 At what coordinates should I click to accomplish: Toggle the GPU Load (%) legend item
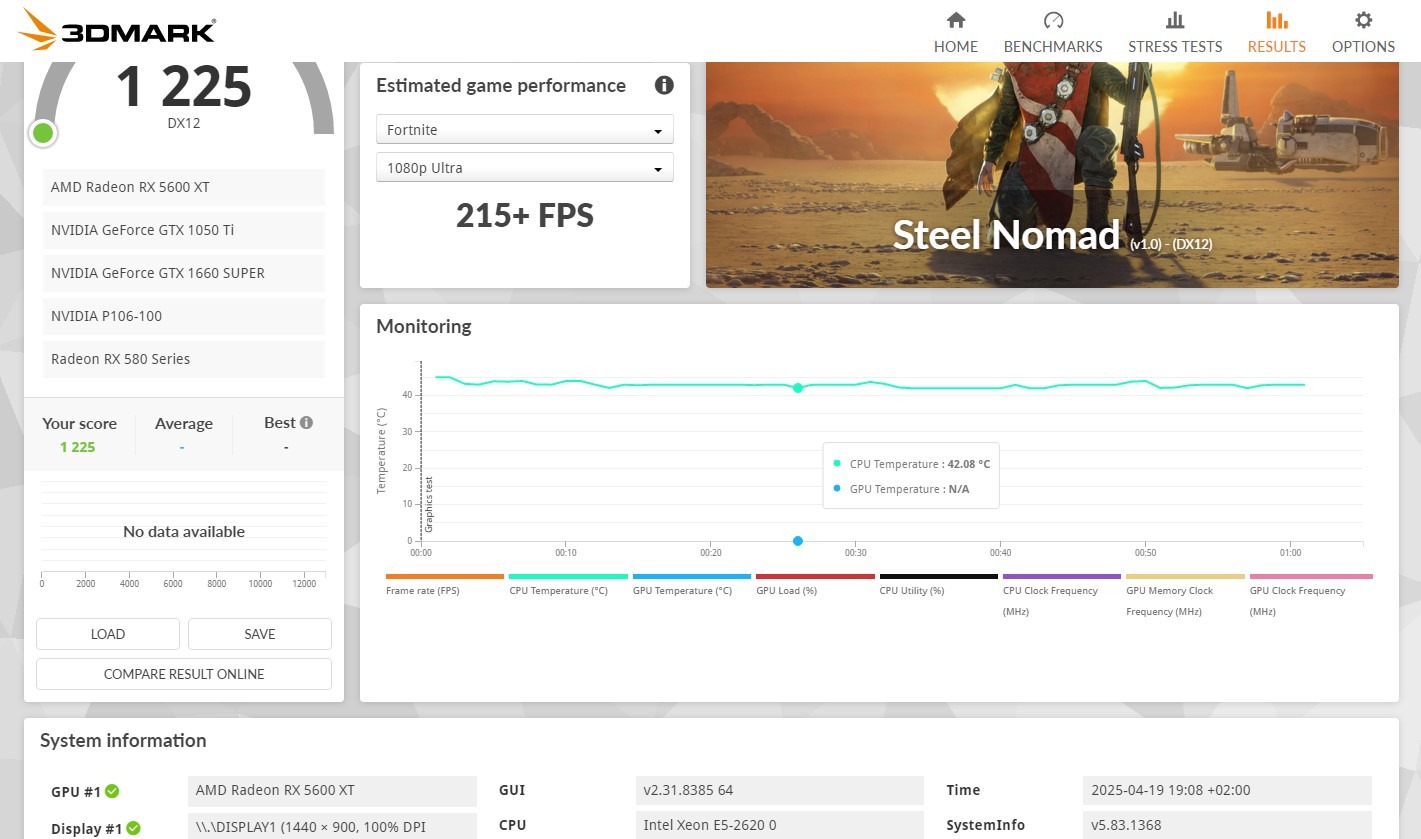(x=815, y=585)
